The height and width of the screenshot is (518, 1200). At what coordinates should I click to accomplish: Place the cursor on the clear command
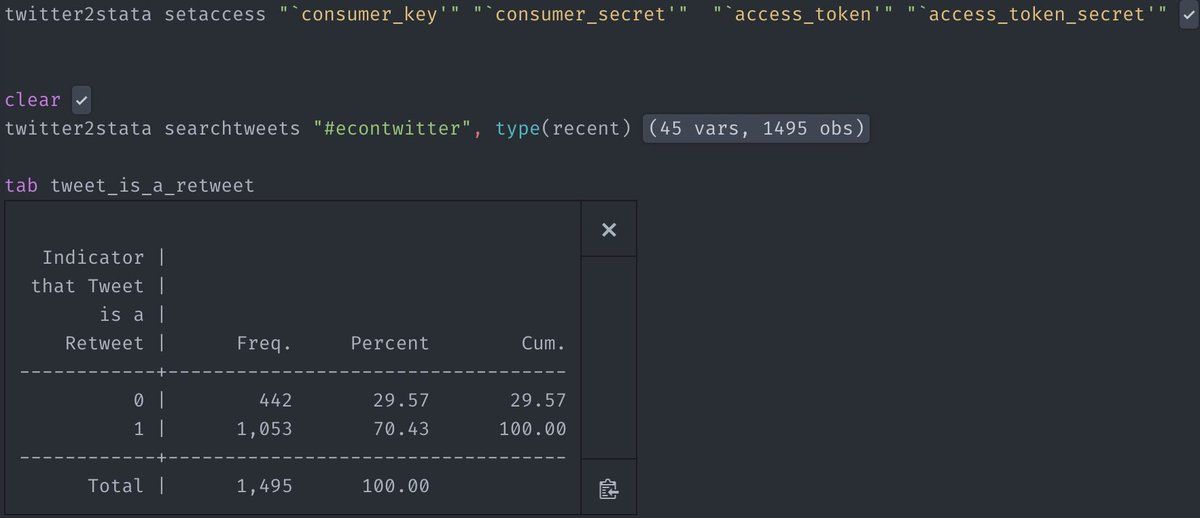point(32,100)
